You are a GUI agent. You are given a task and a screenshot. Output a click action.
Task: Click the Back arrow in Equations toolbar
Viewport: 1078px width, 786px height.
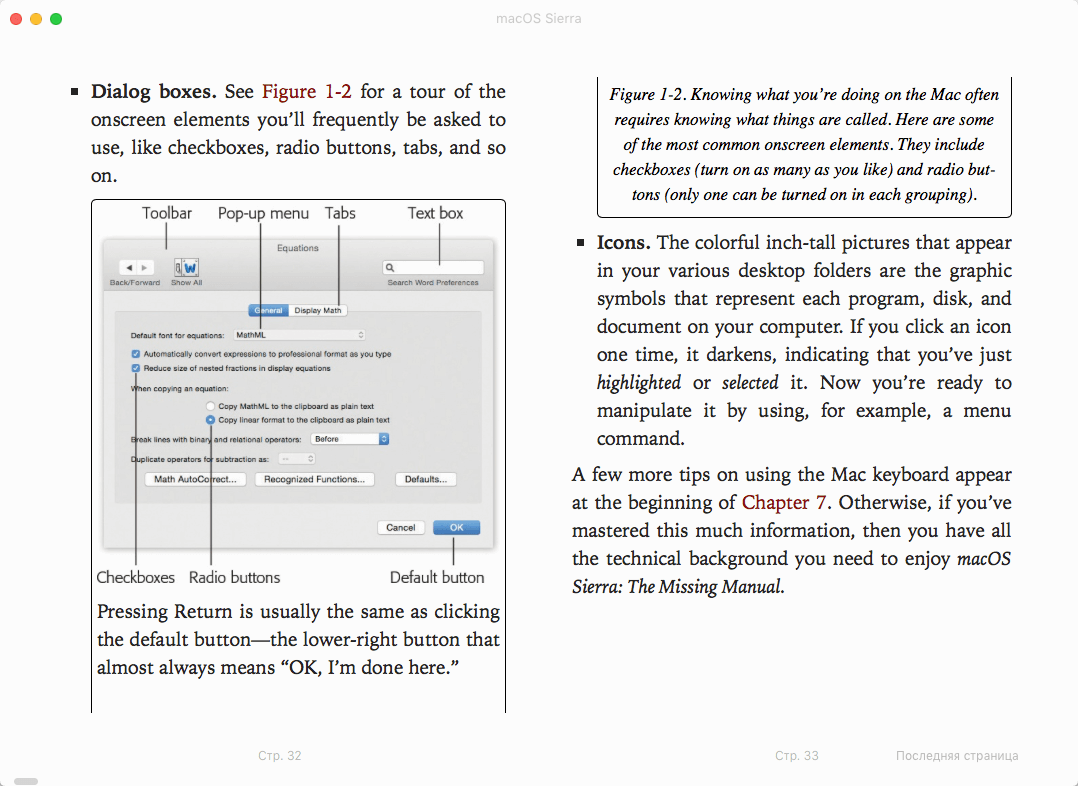pos(129,268)
